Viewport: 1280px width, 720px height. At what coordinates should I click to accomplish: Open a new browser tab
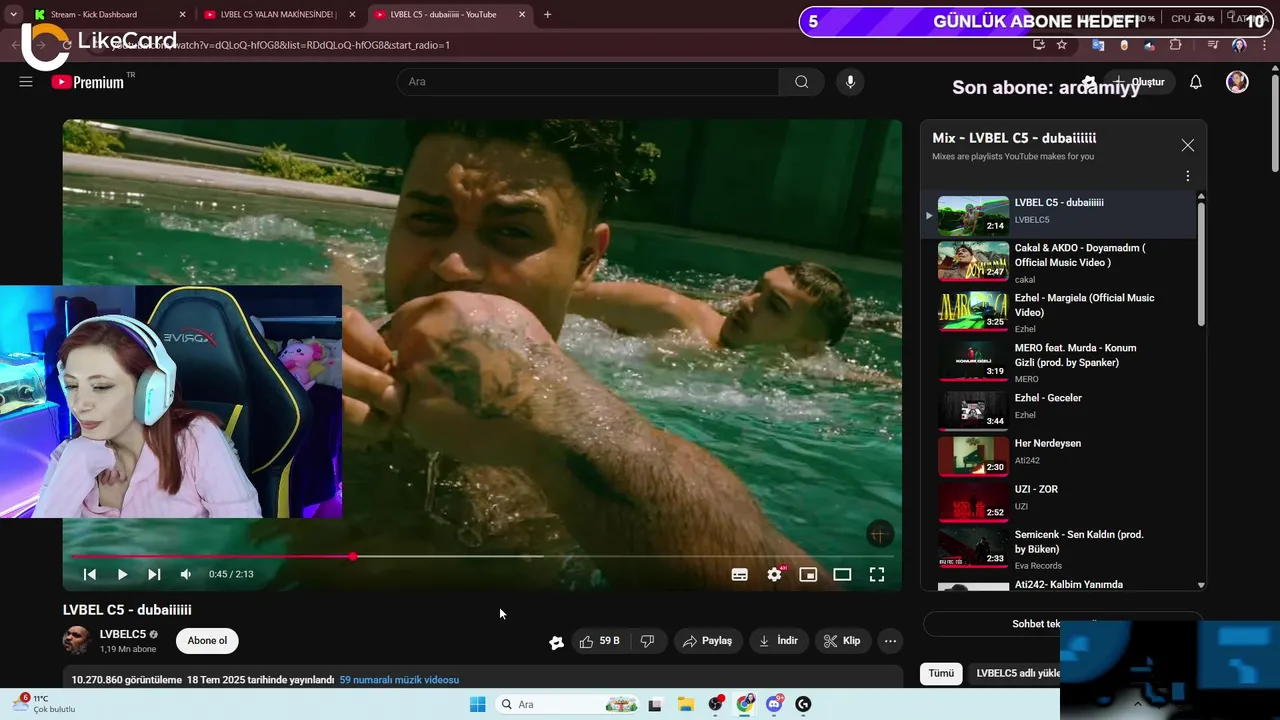[x=547, y=15]
